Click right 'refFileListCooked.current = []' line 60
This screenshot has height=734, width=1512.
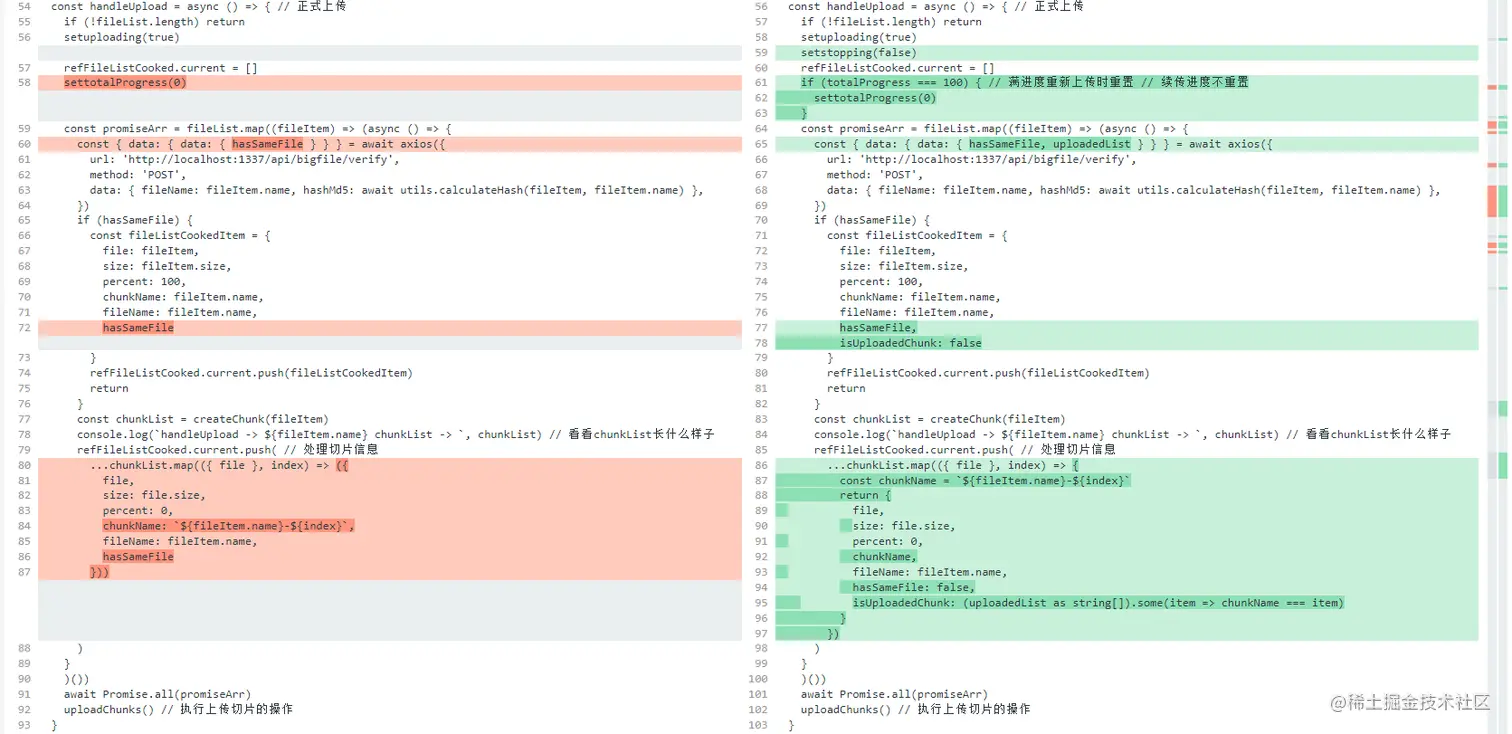(898, 68)
